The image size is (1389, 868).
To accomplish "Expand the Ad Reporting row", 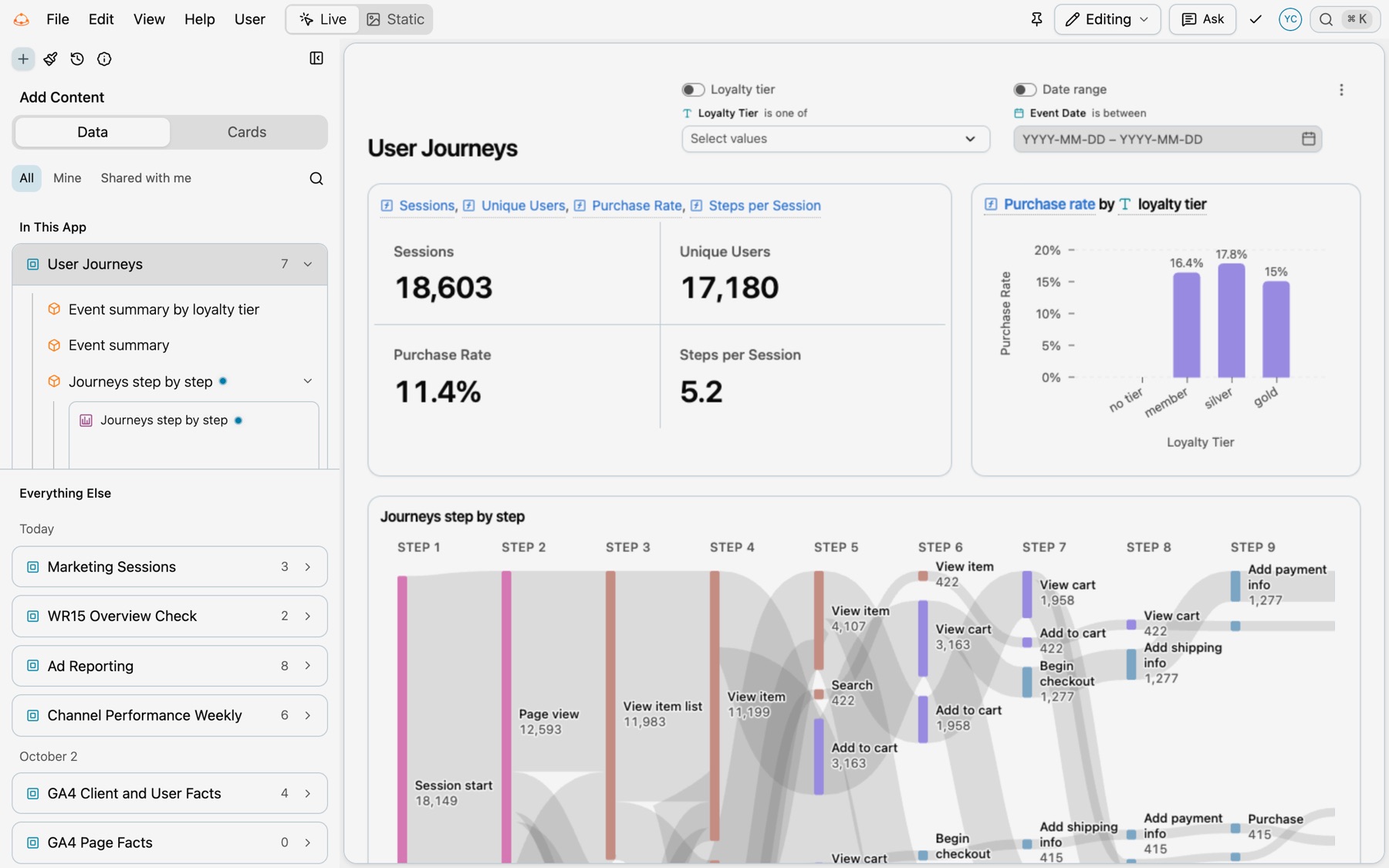I will click(170, 666).
